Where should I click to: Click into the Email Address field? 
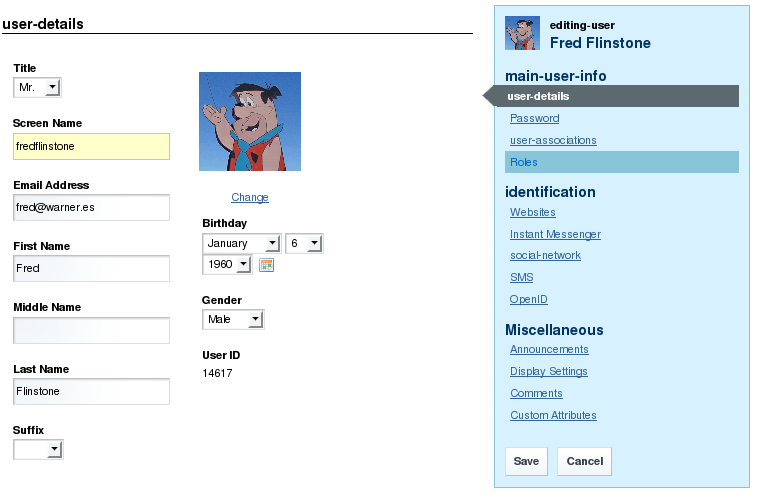(x=91, y=207)
